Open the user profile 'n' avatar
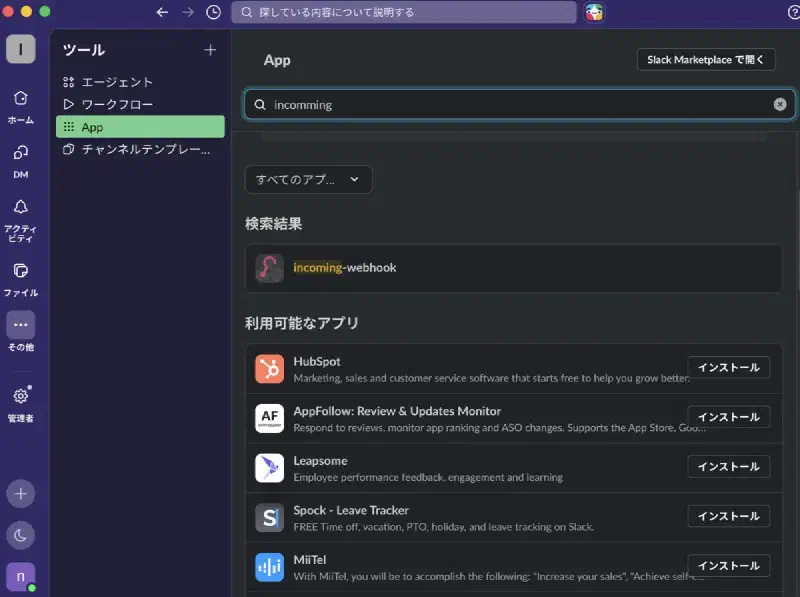 (x=20, y=577)
